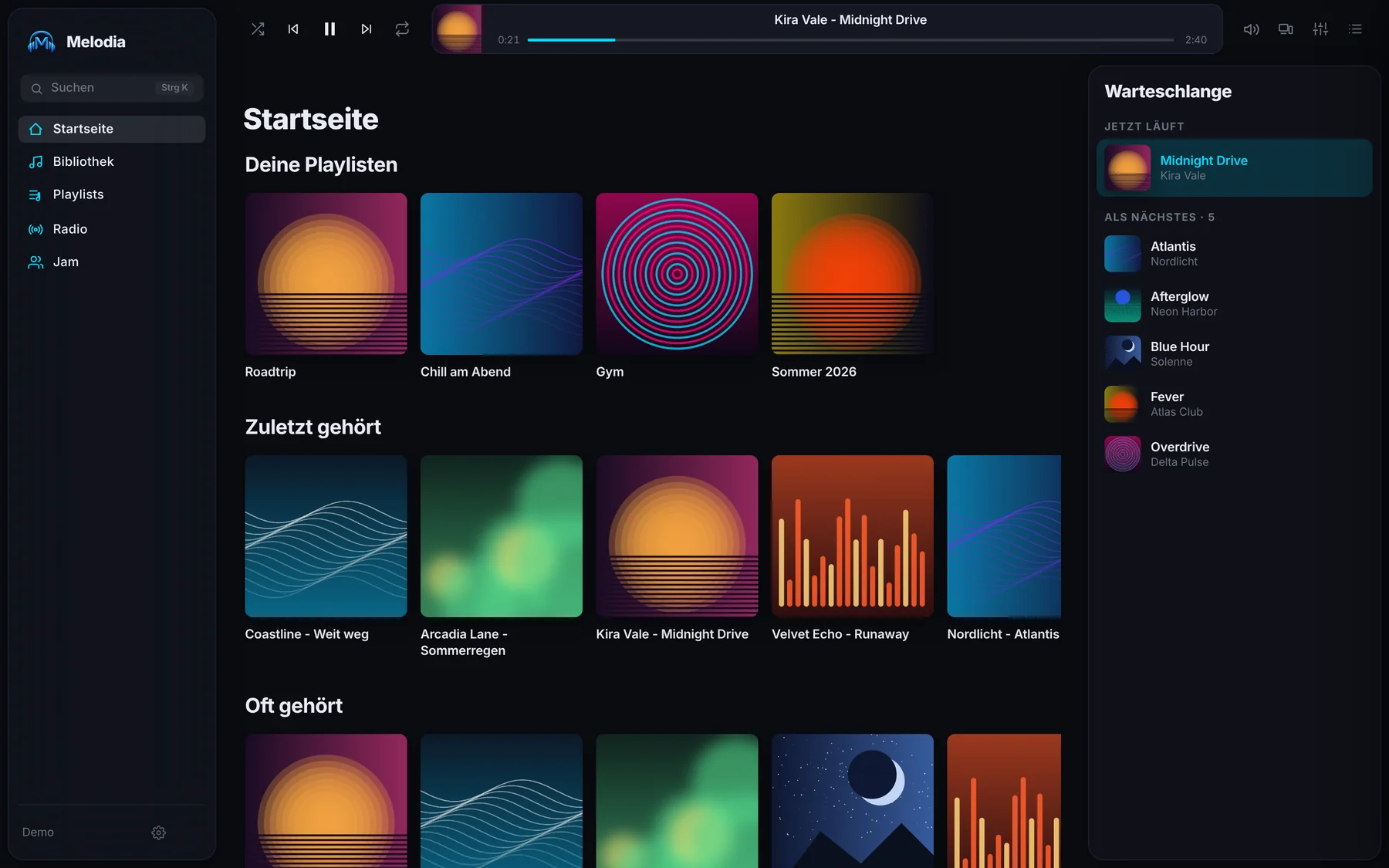
Task: Select Midnight Drive in Jetzt läuft
Action: tap(1234, 167)
